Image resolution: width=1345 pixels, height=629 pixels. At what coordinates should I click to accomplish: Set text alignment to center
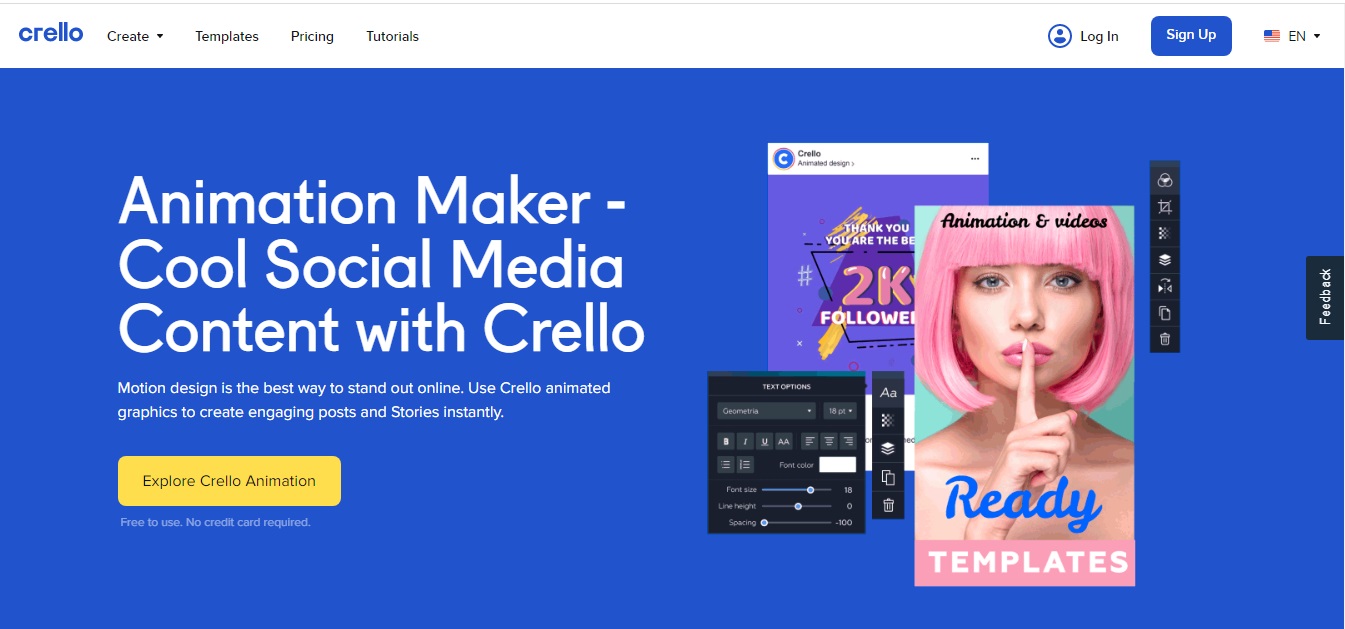click(x=829, y=441)
